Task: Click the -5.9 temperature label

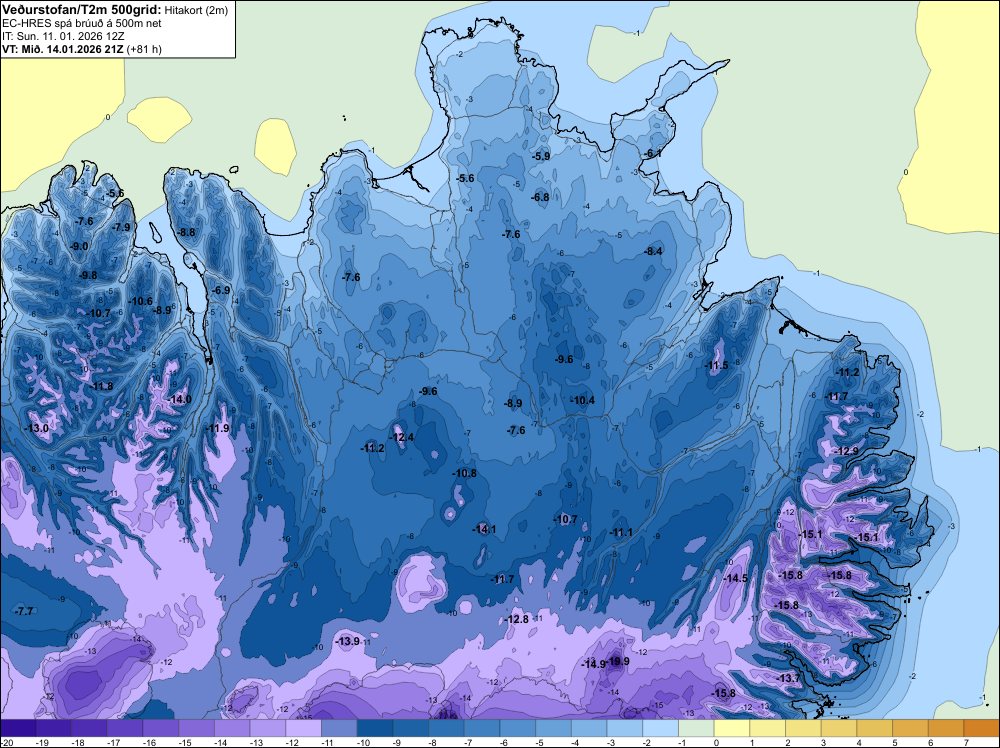Action: [x=541, y=156]
